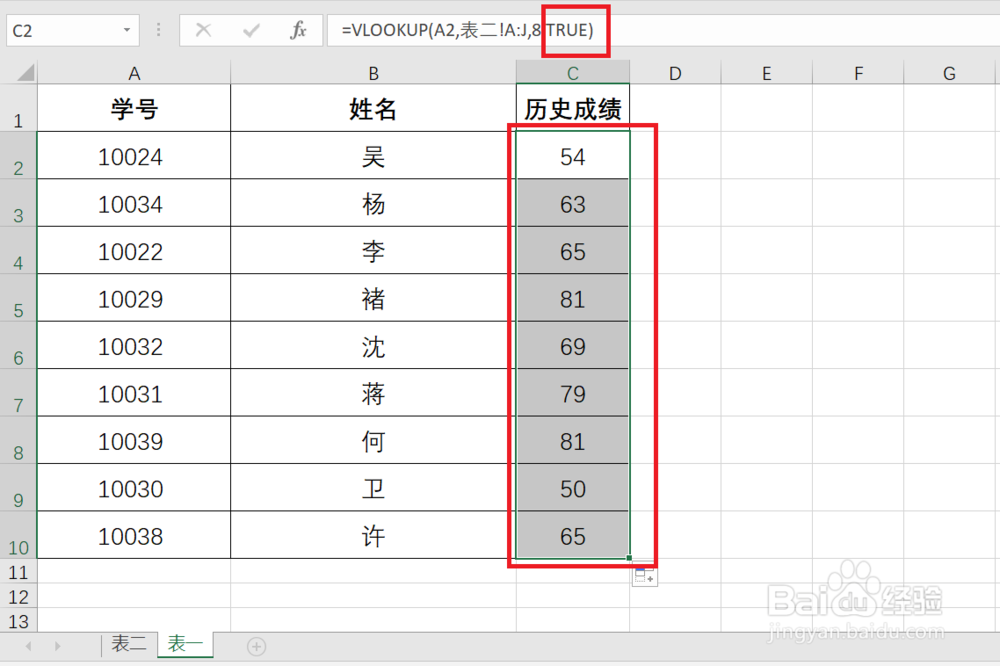1000x666 pixels.
Task: Click the cell containing score 81 in row 5
Action: [x=572, y=298]
